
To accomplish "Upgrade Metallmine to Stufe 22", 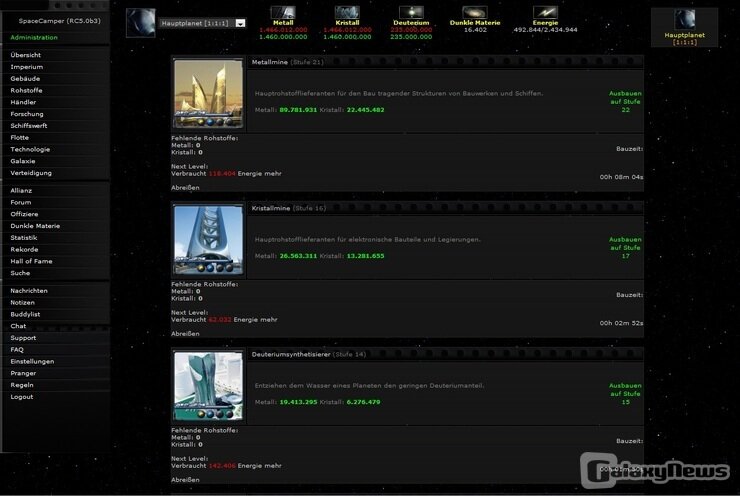I will (625, 100).
